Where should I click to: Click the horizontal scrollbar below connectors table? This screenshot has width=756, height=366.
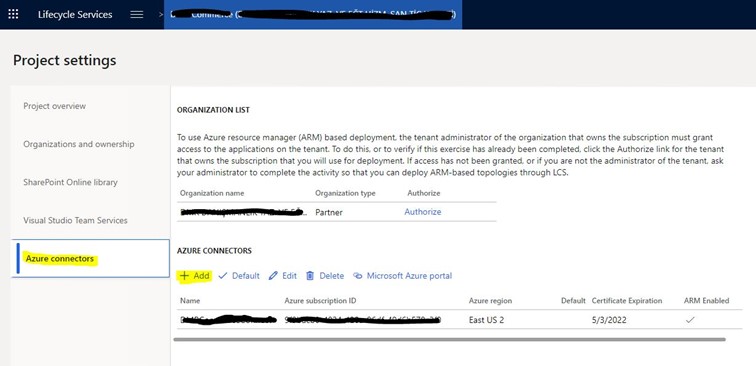[x=449, y=339]
